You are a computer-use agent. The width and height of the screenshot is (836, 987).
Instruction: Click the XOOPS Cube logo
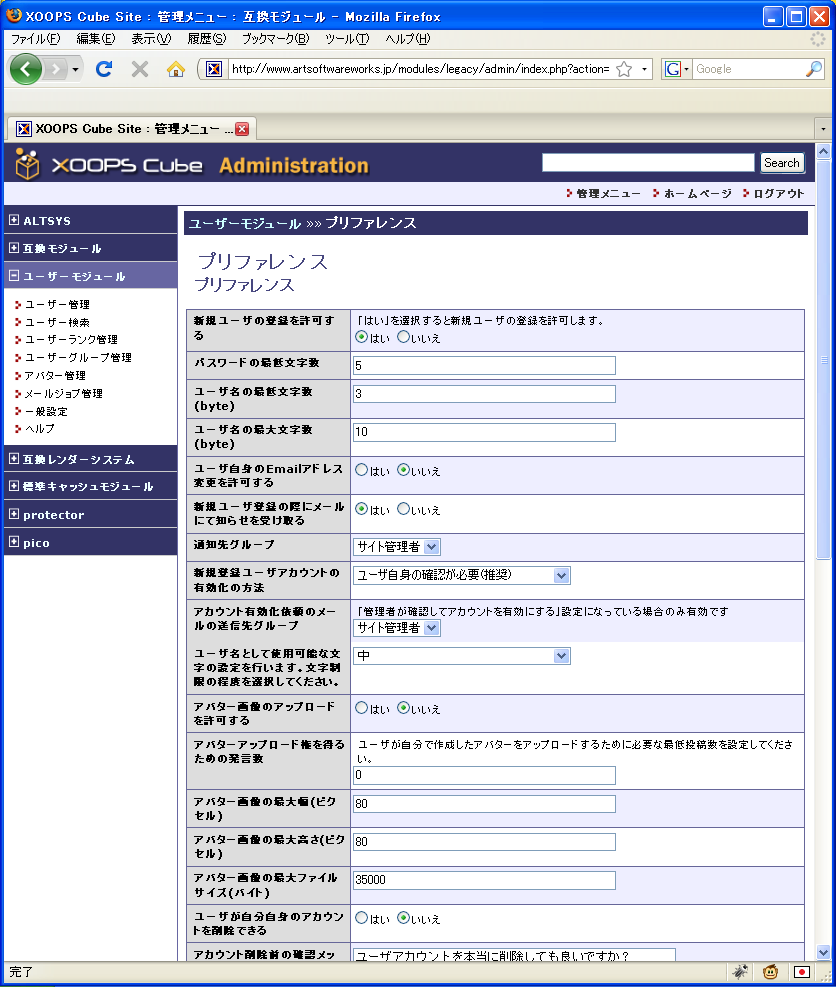(x=109, y=164)
